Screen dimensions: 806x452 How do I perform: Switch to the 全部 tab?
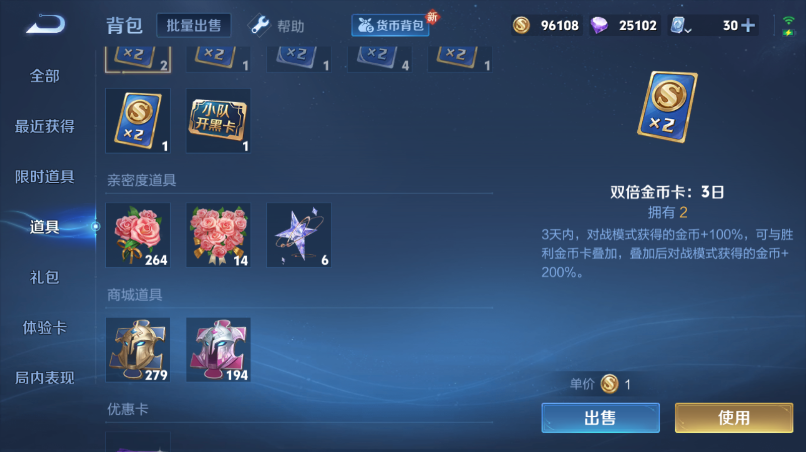(x=45, y=76)
